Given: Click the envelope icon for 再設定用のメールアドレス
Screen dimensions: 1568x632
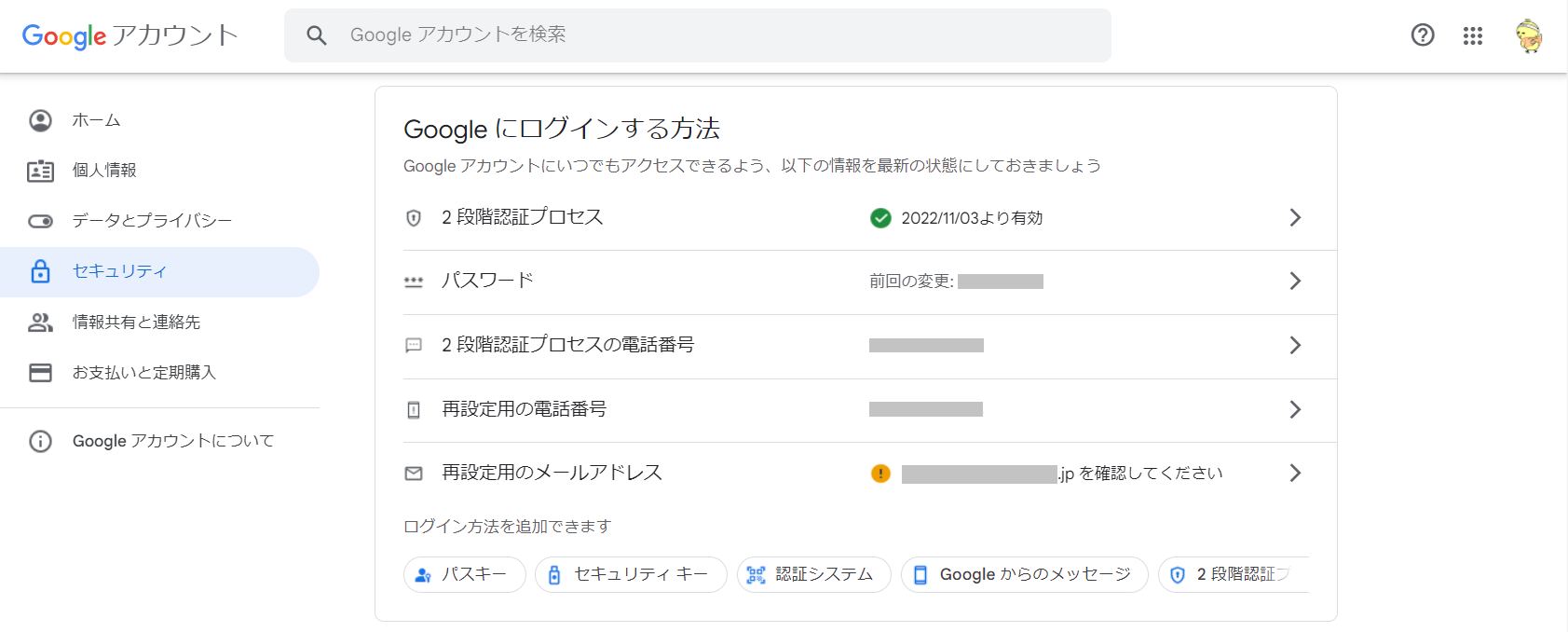Looking at the screenshot, I should tap(414, 474).
